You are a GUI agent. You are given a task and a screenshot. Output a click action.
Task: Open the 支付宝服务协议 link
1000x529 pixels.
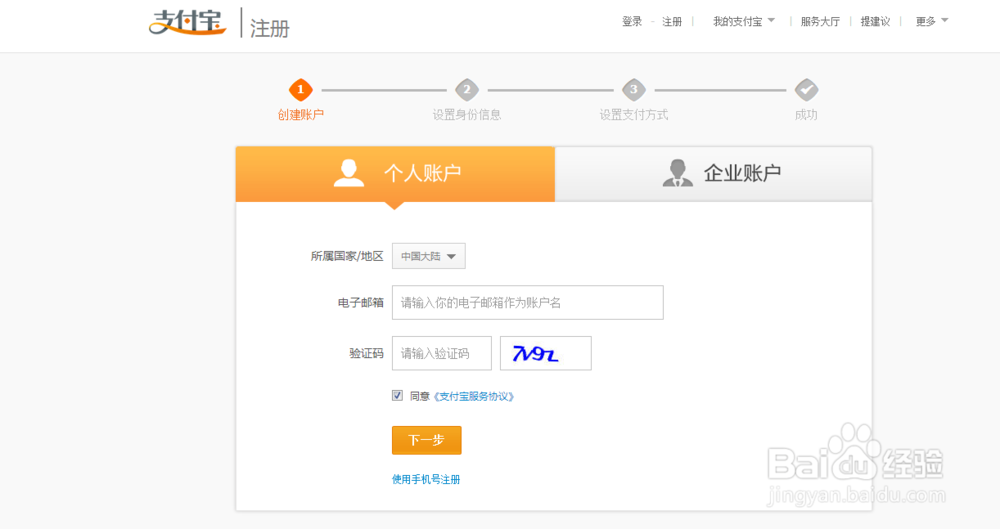473,396
